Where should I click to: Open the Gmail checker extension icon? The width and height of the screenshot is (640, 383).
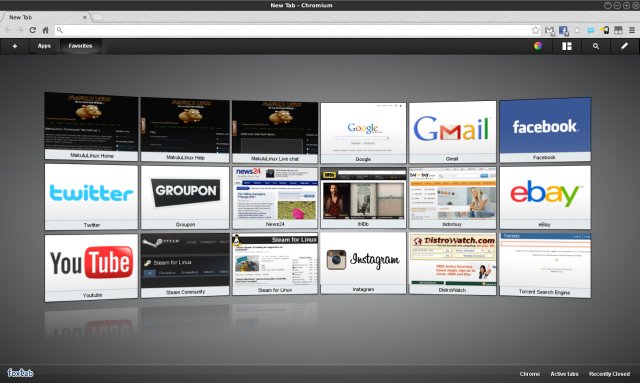tap(549, 31)
